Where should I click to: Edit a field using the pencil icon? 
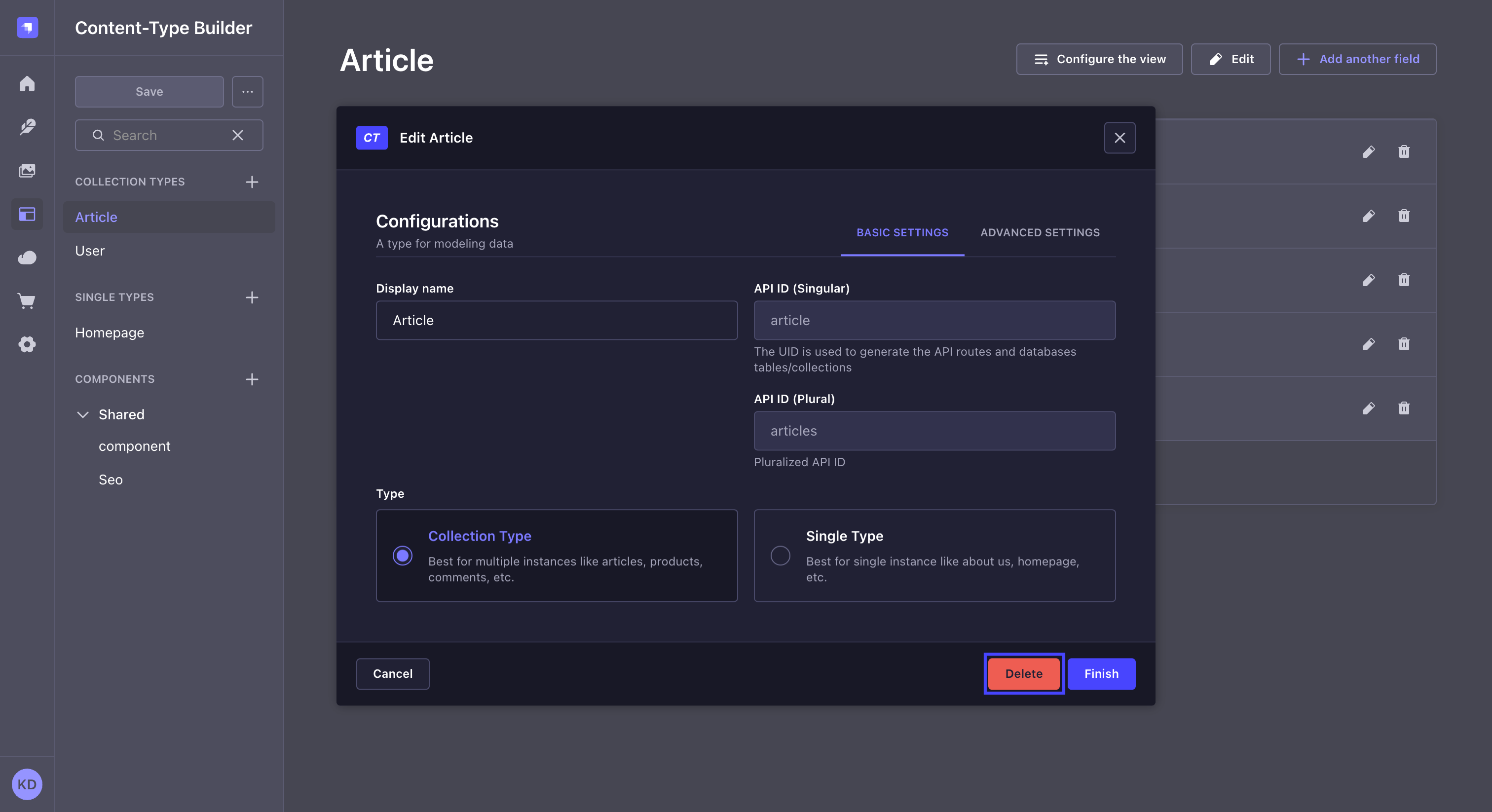pos(1369,152)
